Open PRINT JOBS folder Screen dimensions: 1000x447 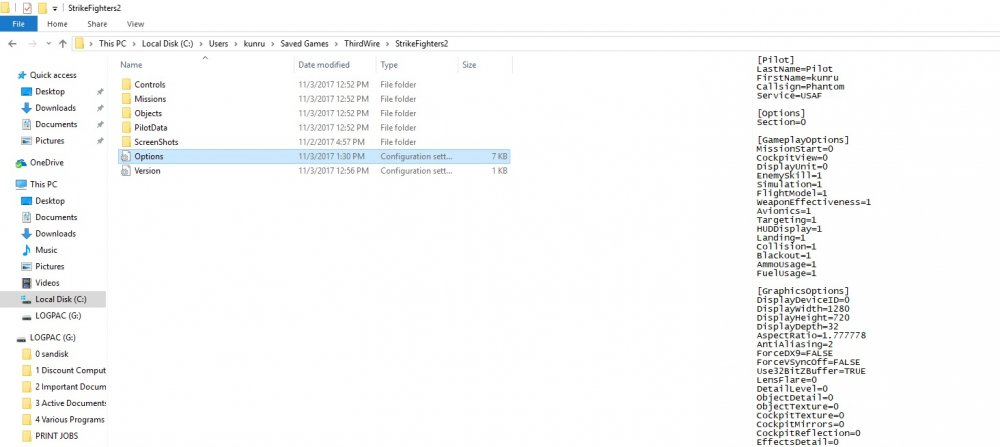click(x=56, y=436)
